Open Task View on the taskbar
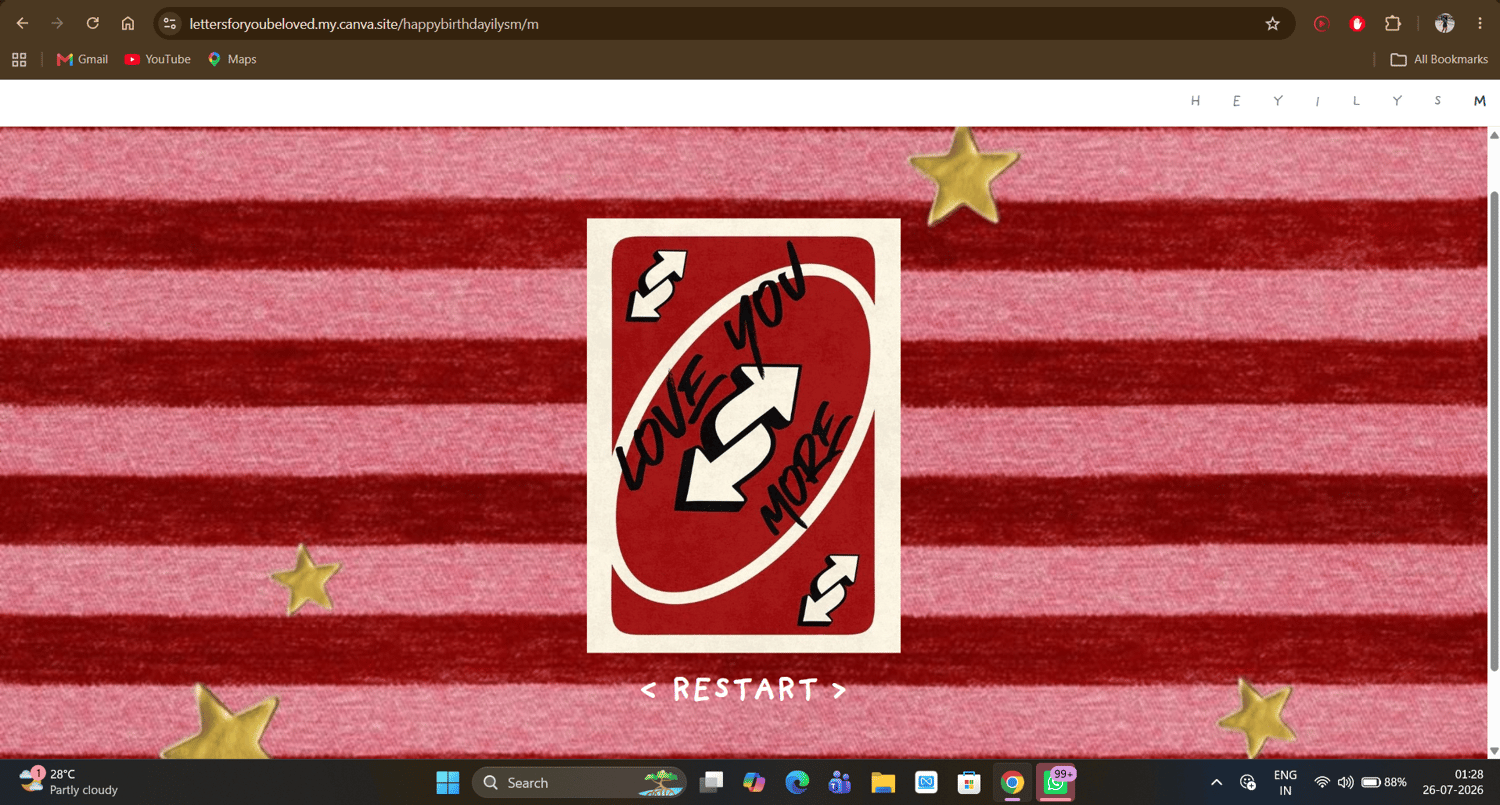This screenshot has height=805, width=1500. tap(711, 782)
